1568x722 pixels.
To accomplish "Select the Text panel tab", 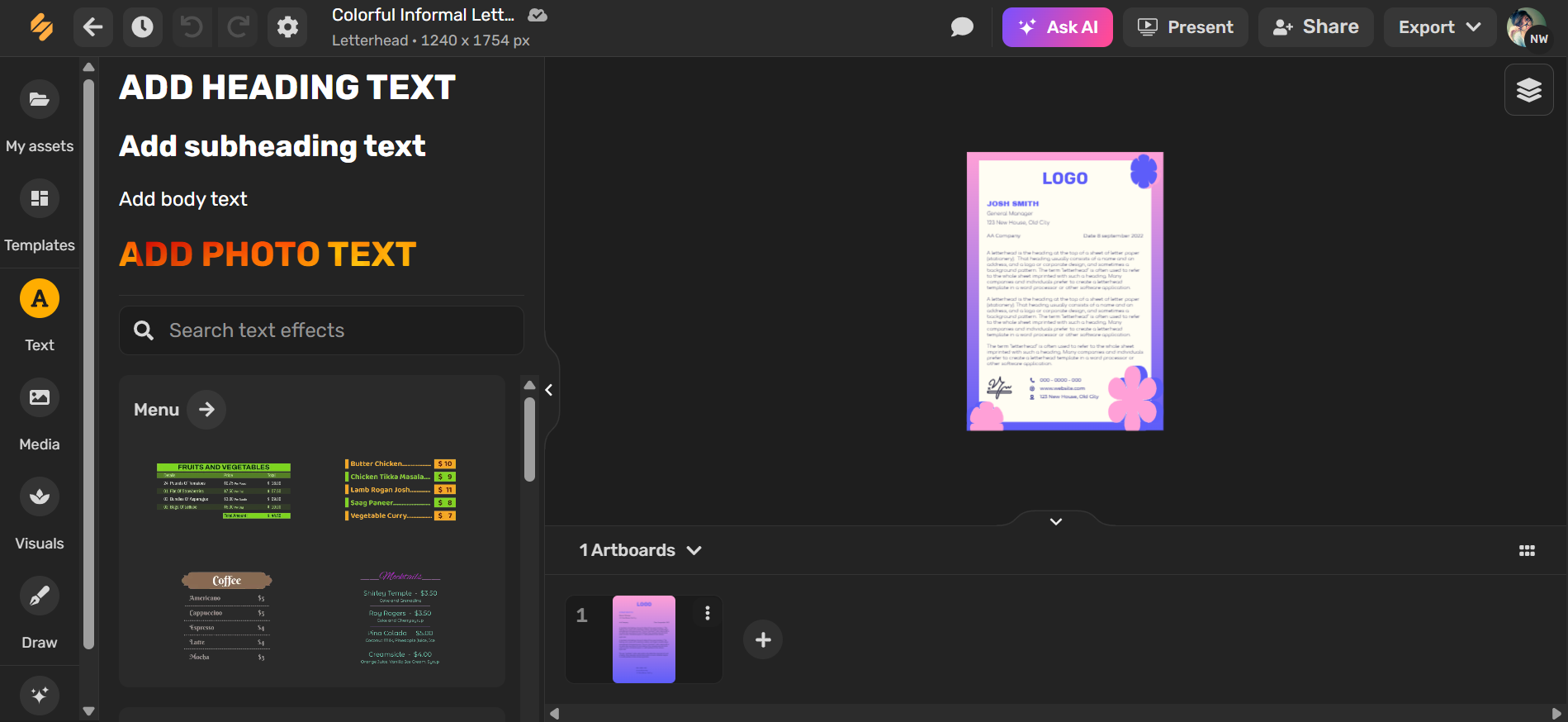I will click(40, 316).
